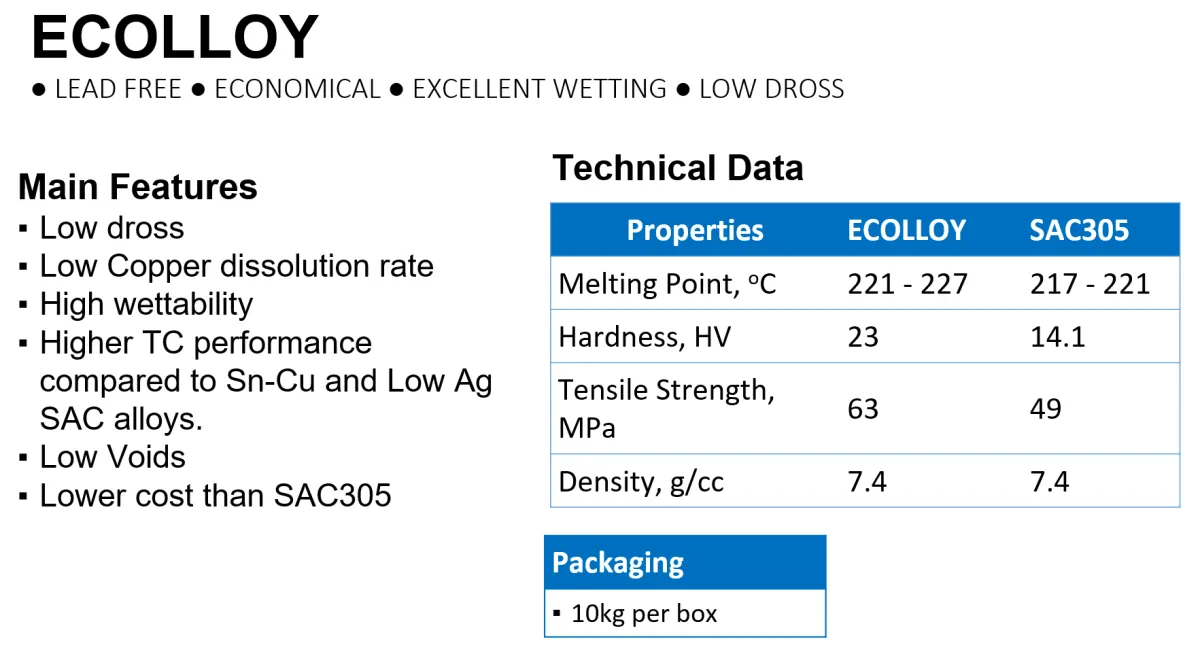
Task: Select the Main Features heading
Action: click(138, 187)
